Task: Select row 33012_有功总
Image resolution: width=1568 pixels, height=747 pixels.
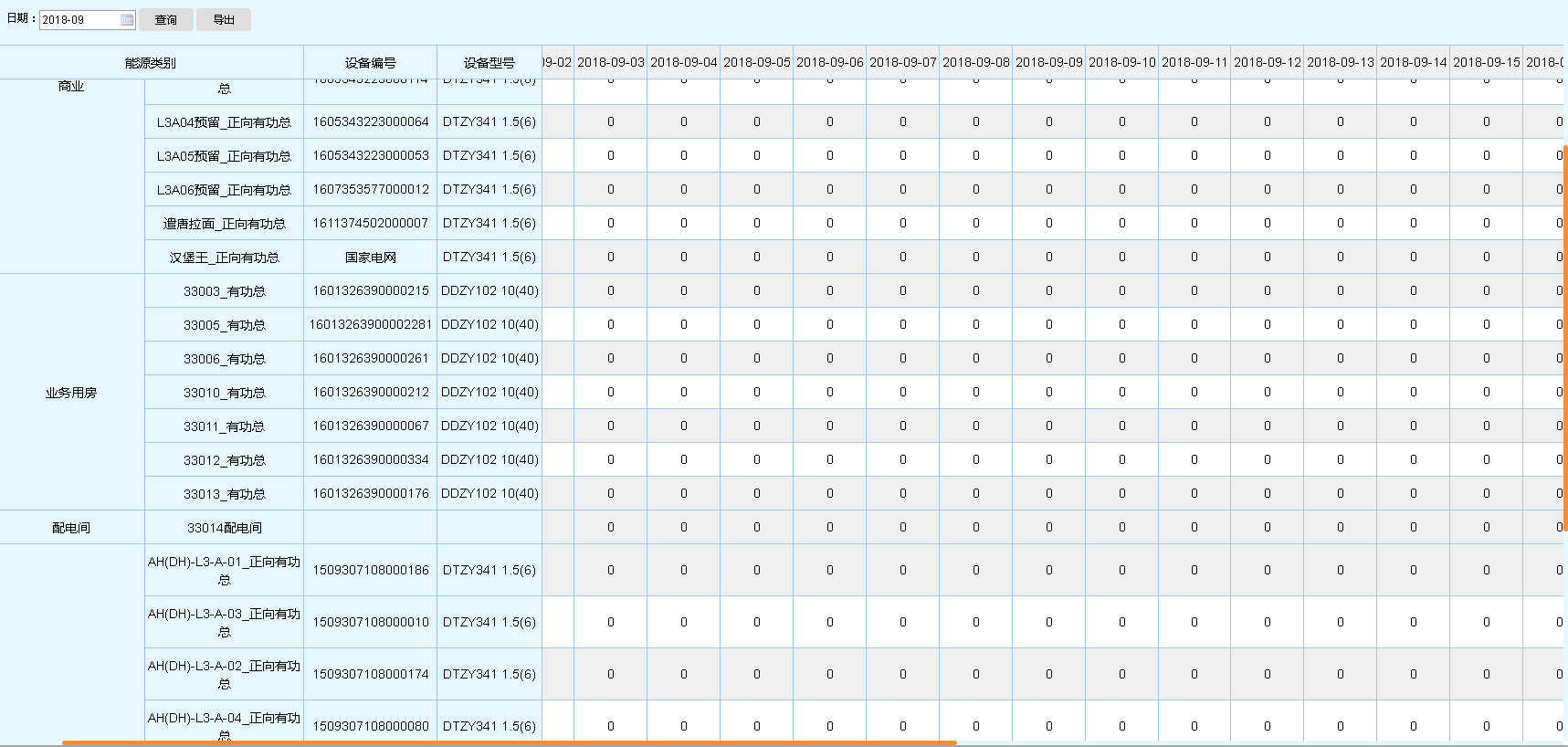Action: (x=224, y=460)
